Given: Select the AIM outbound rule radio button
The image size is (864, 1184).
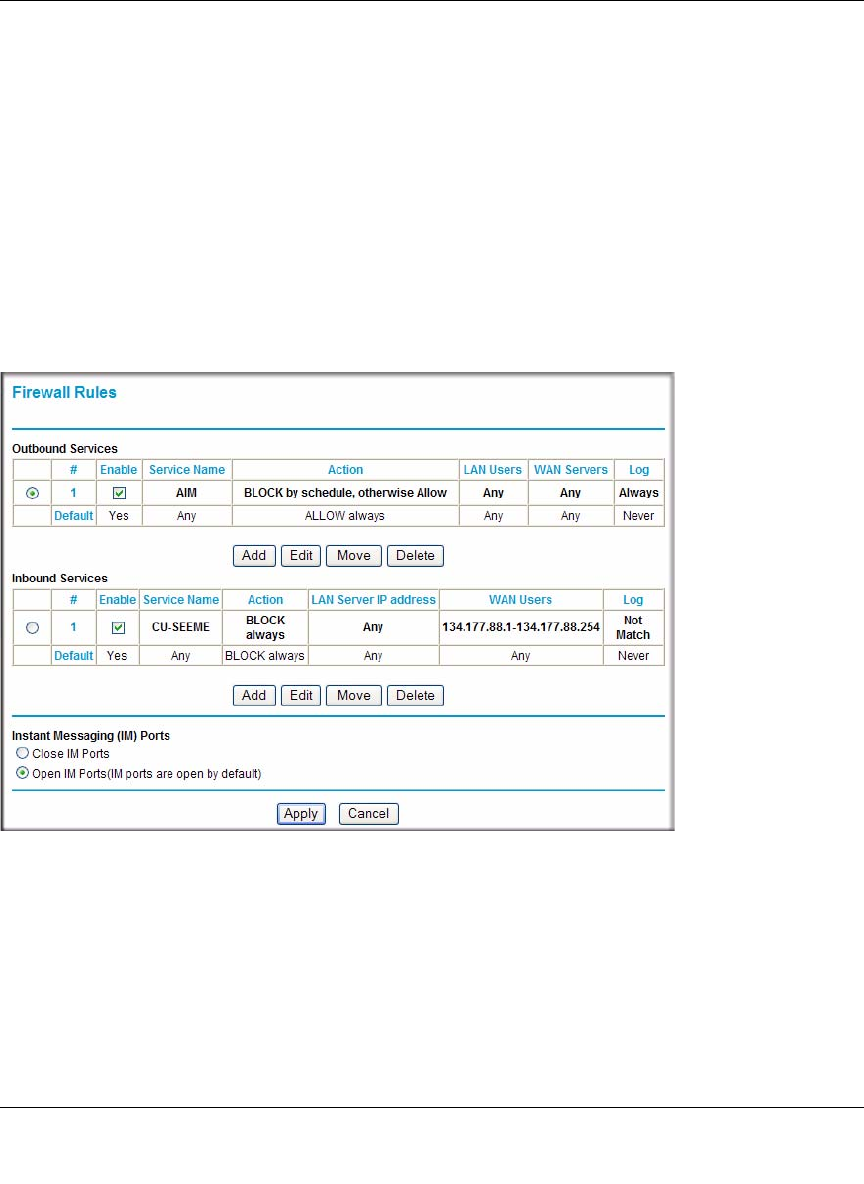Looking at the screenshot, I should (x=32, y=493).
